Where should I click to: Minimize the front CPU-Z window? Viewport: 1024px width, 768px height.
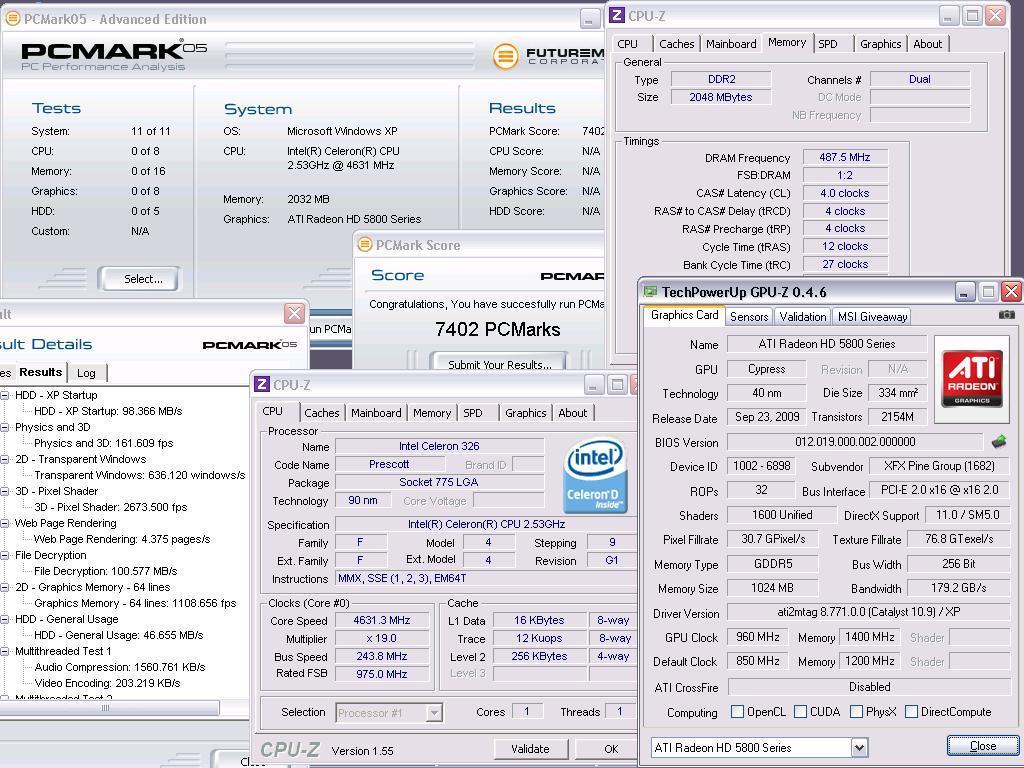594,385
